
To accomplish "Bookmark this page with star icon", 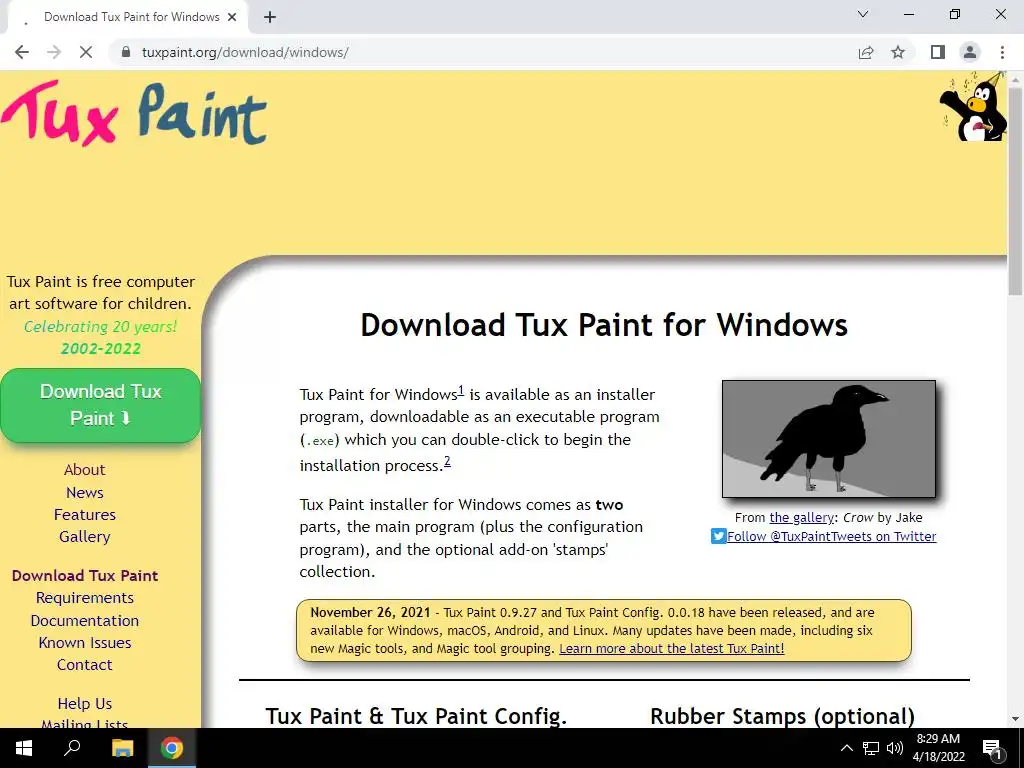I will click(898, 52).
